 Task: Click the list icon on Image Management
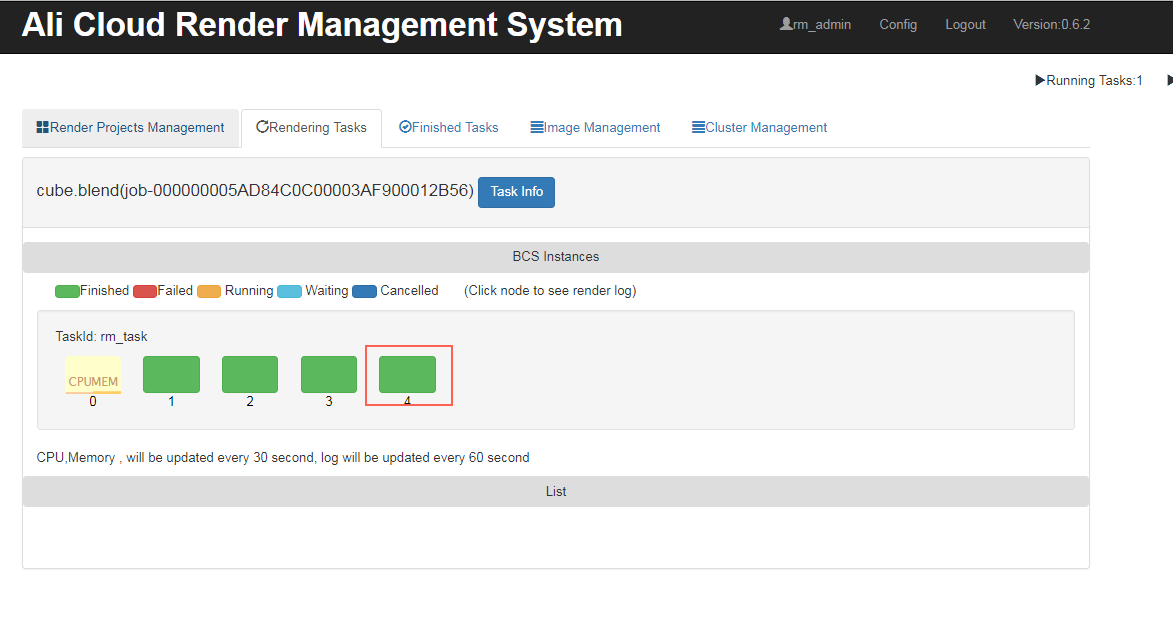(537, 127)
